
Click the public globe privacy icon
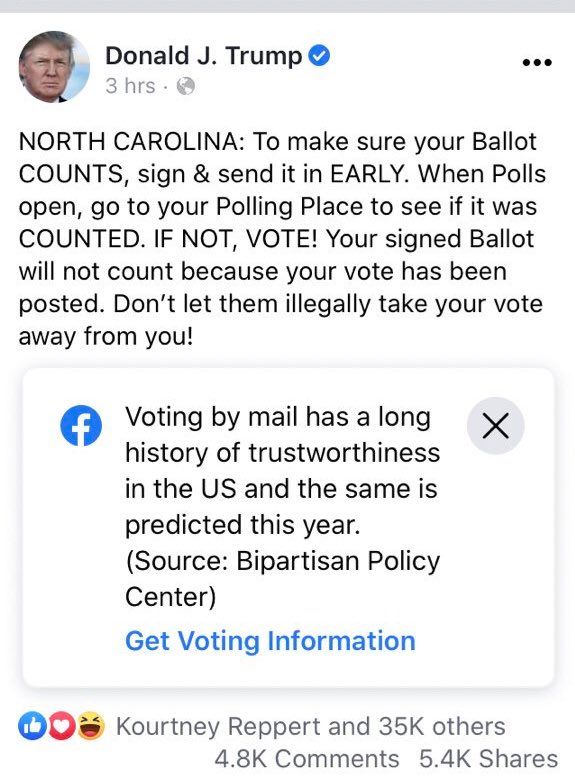coord(185,86)
